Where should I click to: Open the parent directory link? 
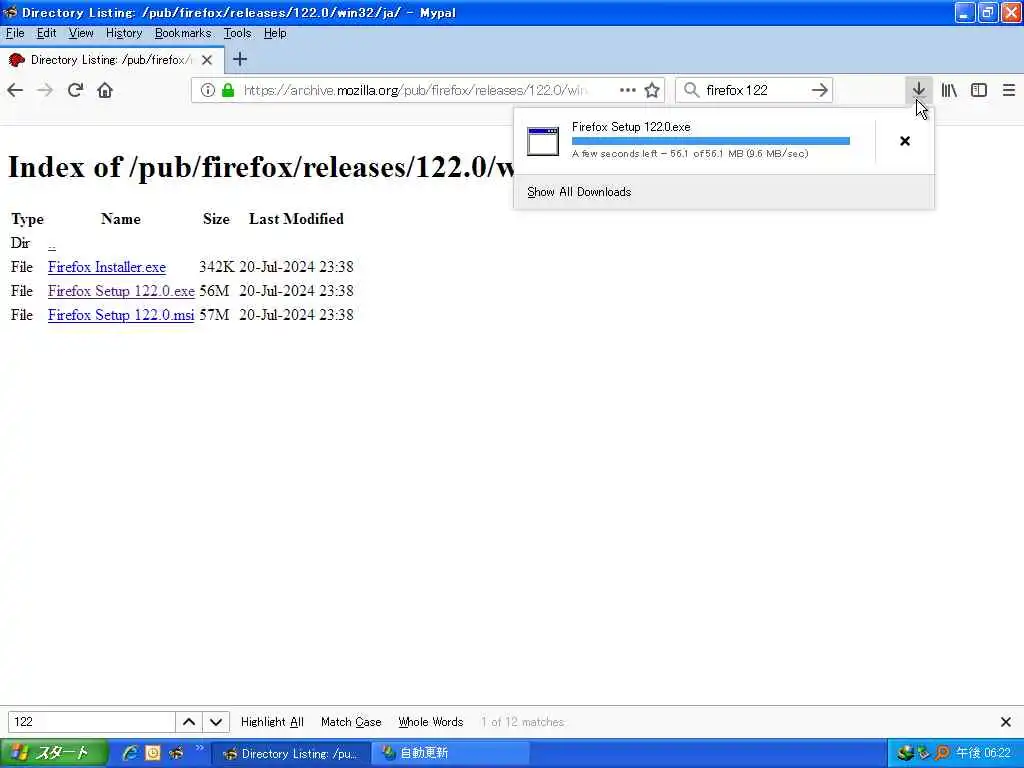click(x=52, y=244)
